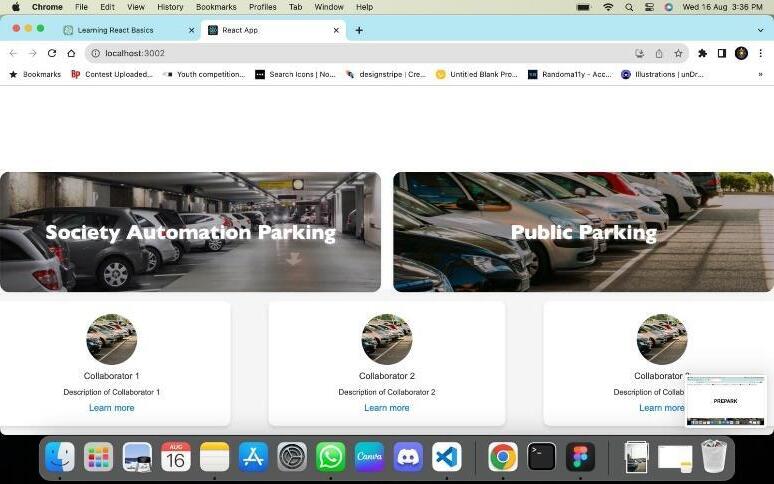Open the Randoma11y bookmark

(570, 74)
